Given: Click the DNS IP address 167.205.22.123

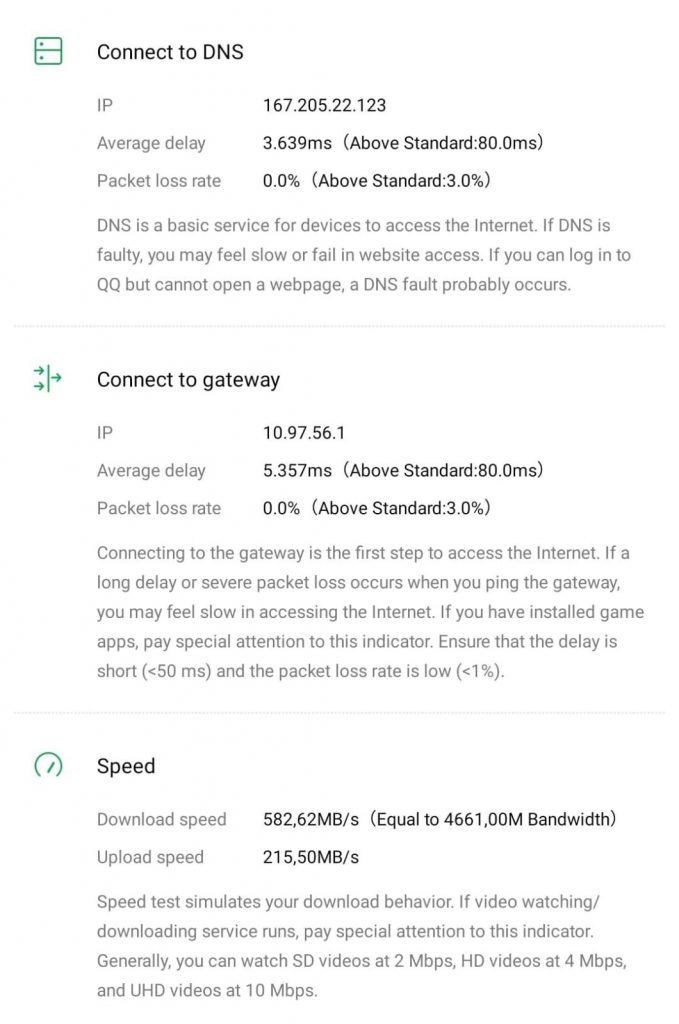Looking at the screenshot, I should point(324,105).
